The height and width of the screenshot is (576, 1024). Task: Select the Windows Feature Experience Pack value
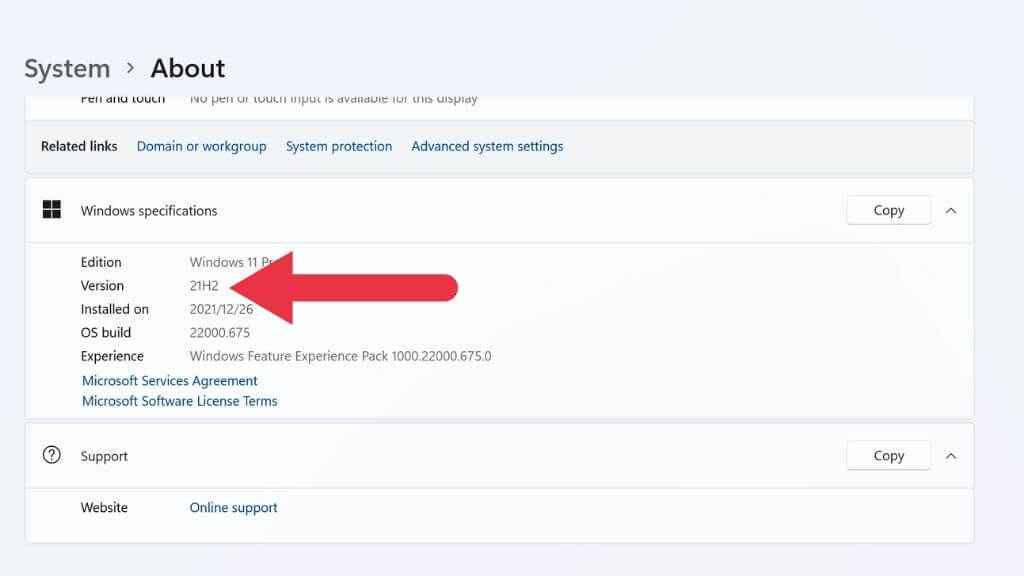tap(340, 356)
